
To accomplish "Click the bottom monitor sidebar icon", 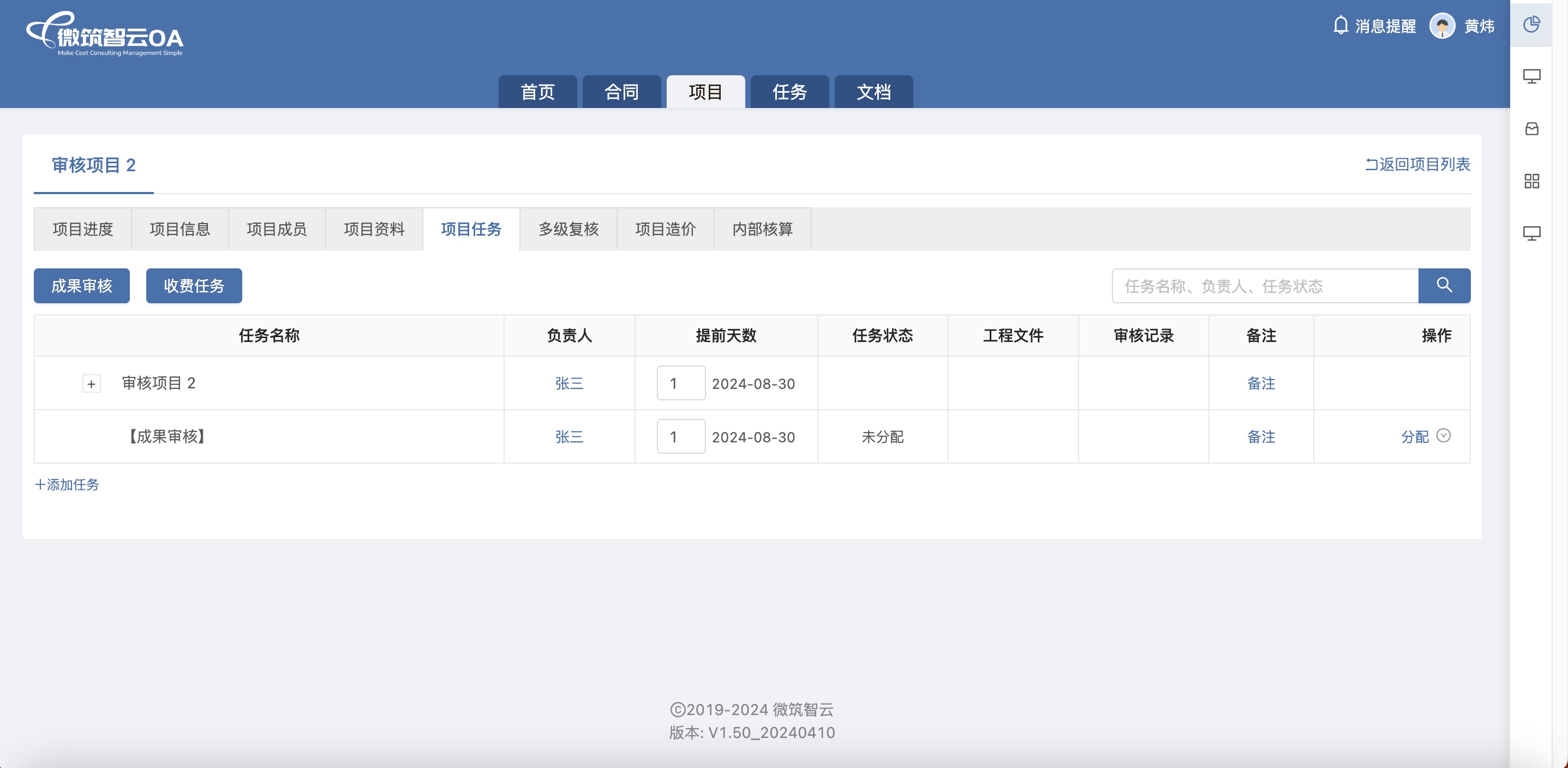I will [x=1531, y=233].
